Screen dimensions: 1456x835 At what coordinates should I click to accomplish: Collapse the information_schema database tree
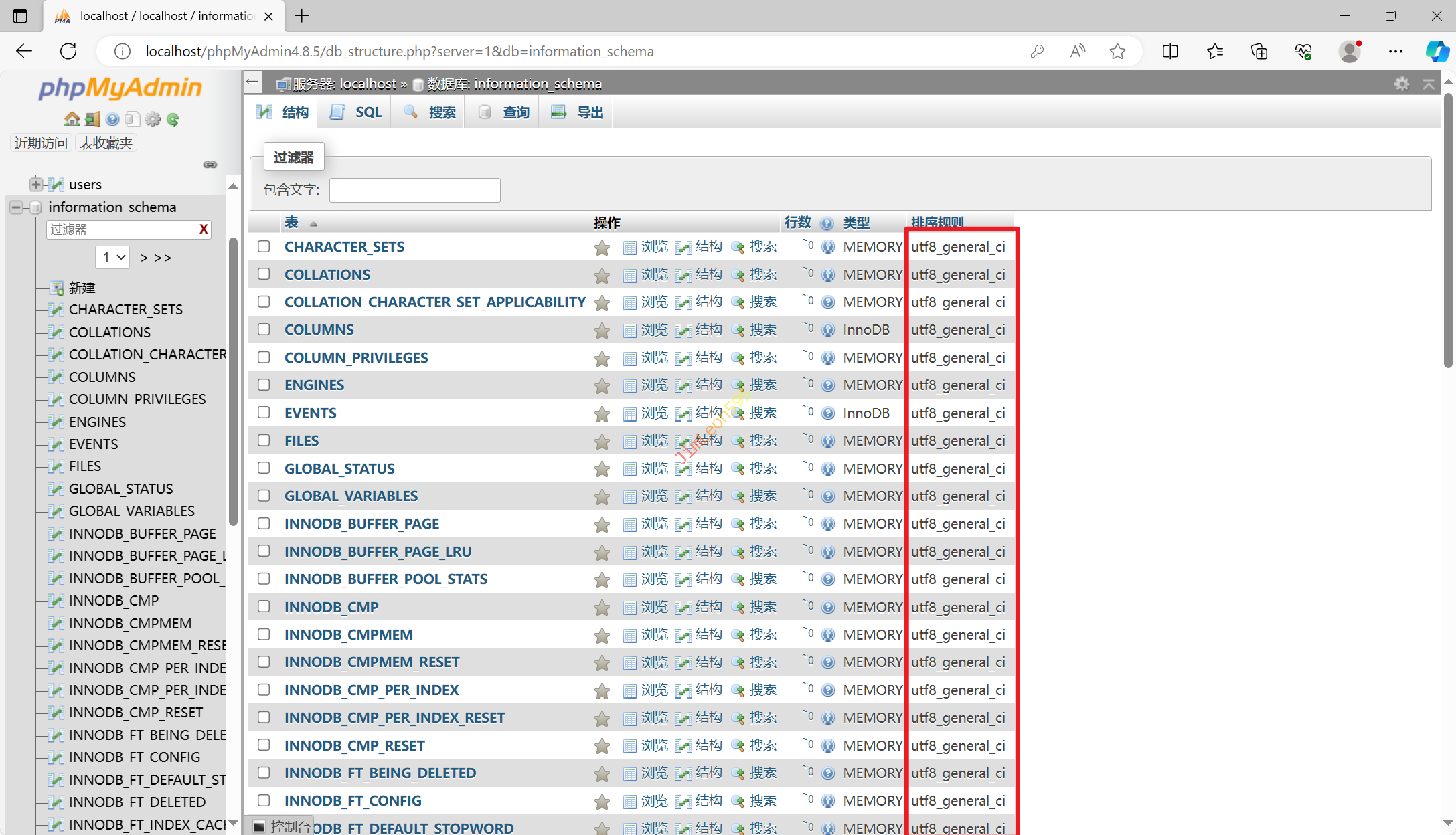coord(16,207)
